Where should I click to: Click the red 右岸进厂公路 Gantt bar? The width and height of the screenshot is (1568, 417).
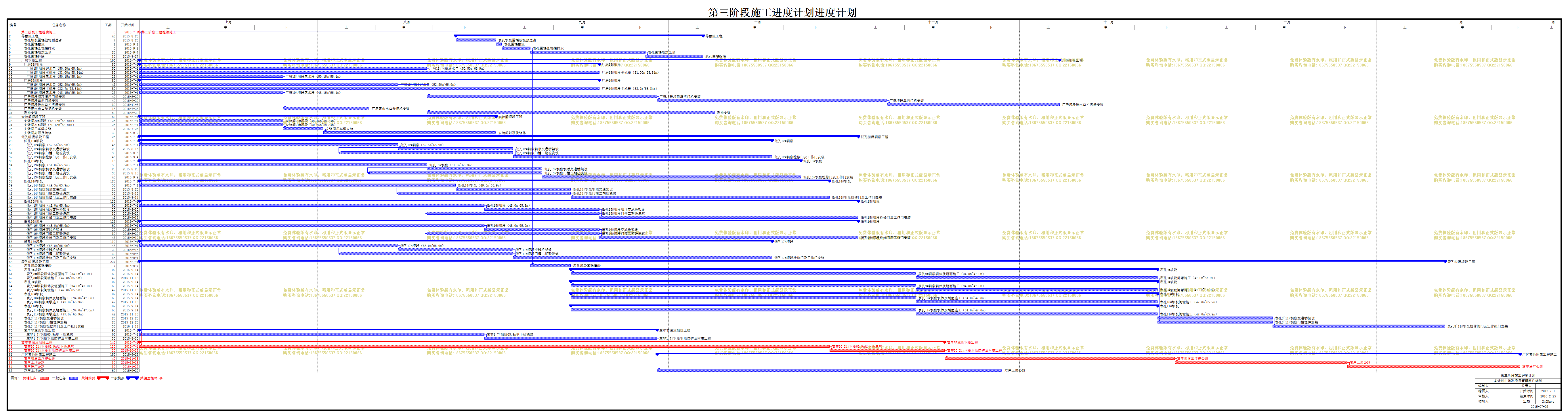tap(1433, 366)
